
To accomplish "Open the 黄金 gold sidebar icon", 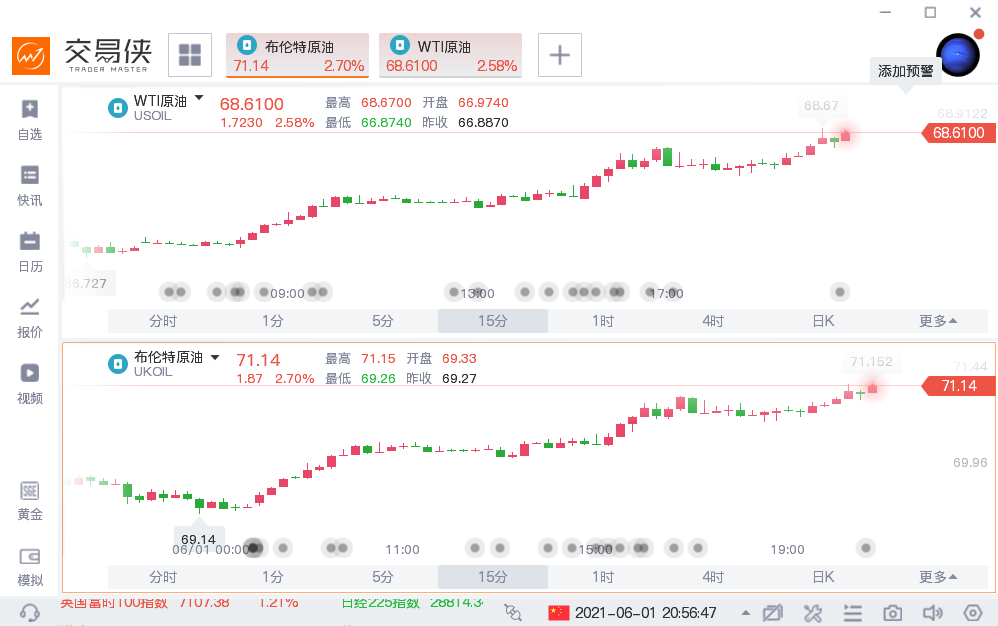I will (x=29, y=501).
